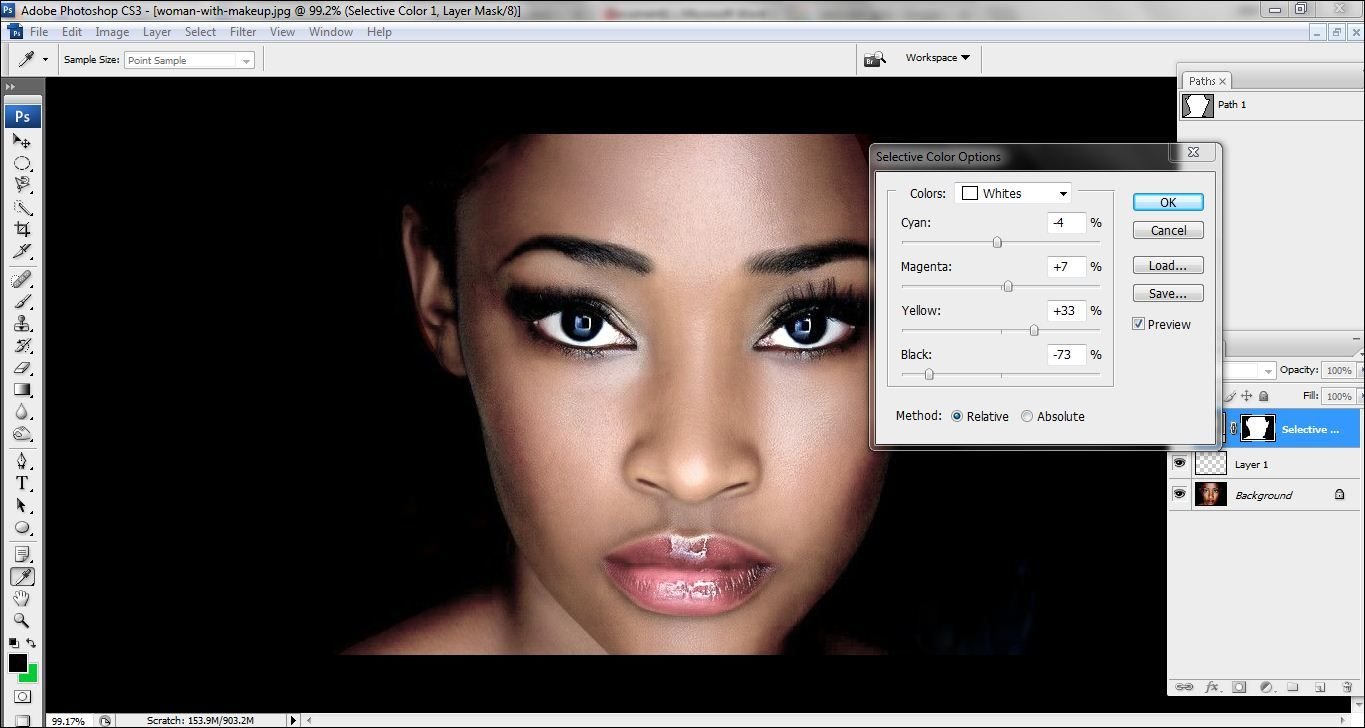
Task: Click the Save... button
Action: point(1168,293)
